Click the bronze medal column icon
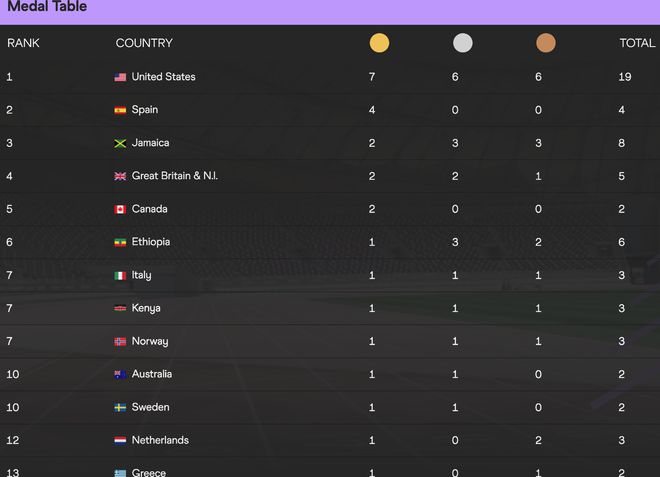The width and height of the screenshot is (660, 477). tap(546, 43)
